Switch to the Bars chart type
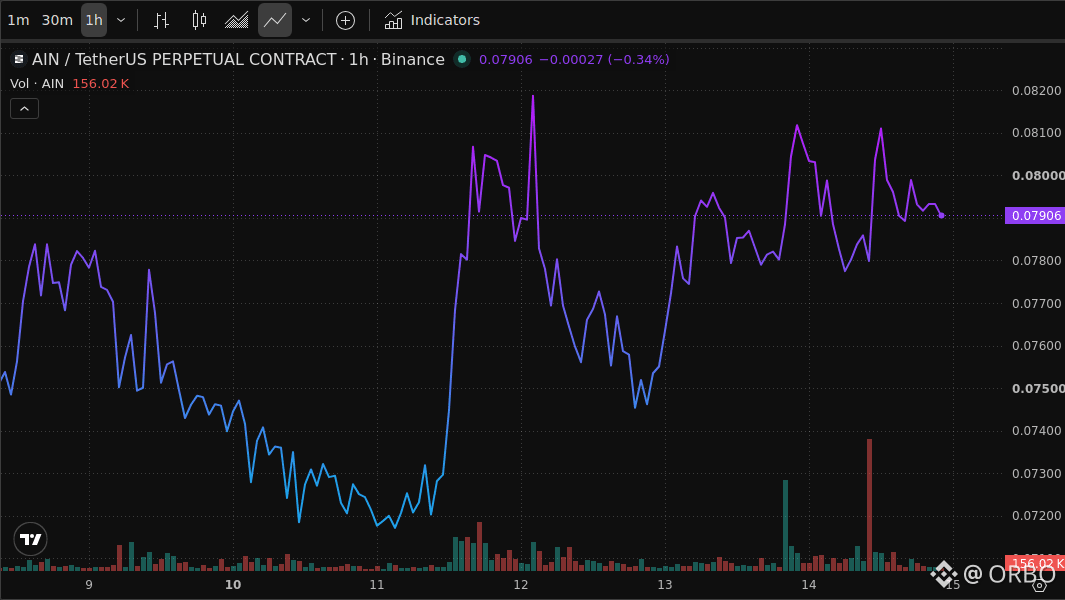Image resolution: width=1065 pixels, height=600 pixels. pos(161,20)
